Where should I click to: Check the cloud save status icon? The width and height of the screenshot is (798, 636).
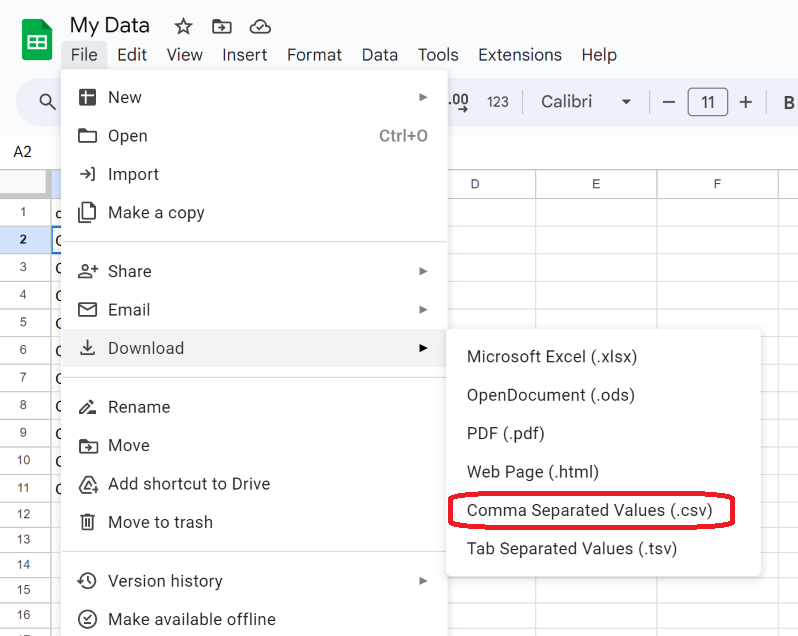tap(260, 26)
